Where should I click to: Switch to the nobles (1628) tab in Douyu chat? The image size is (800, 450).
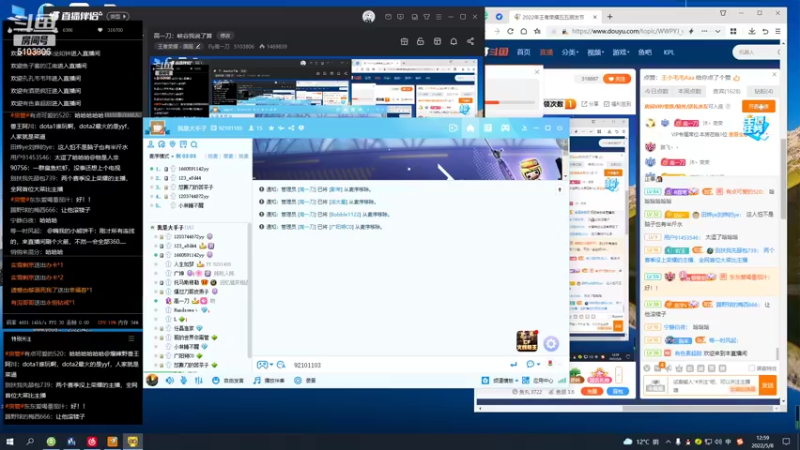[727, 91]
